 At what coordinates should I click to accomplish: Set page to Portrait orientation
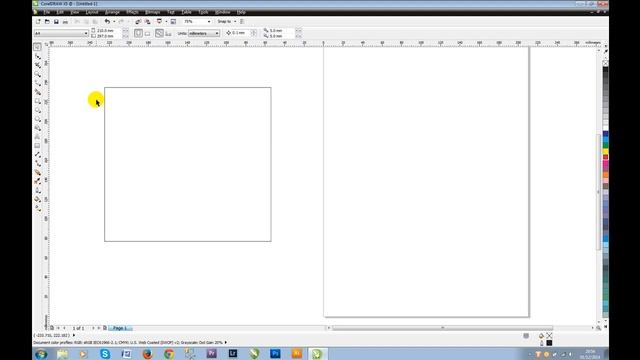[x=138, y=33]
